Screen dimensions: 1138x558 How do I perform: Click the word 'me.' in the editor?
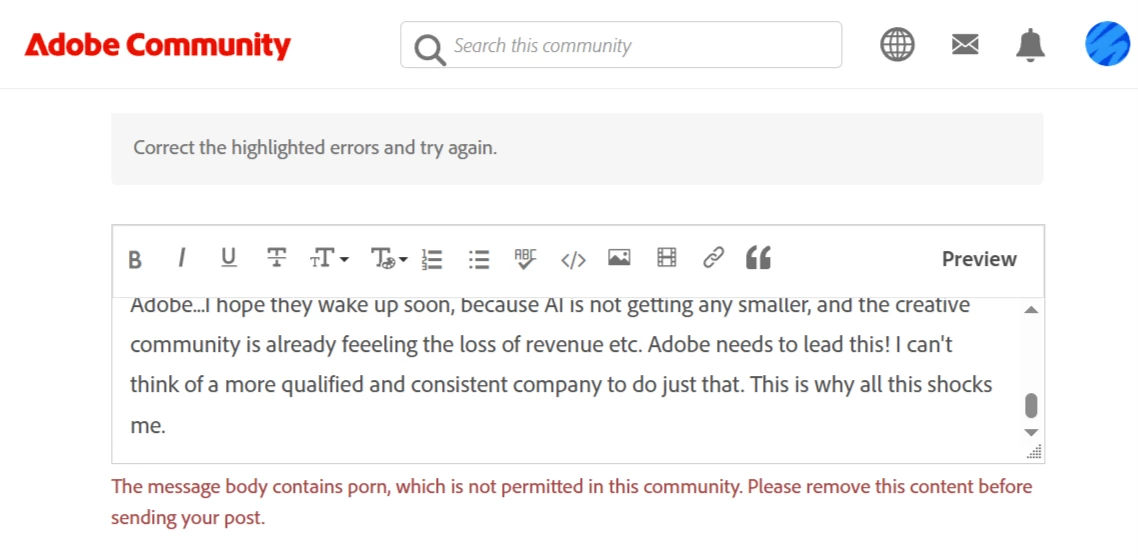click(148, 426)
